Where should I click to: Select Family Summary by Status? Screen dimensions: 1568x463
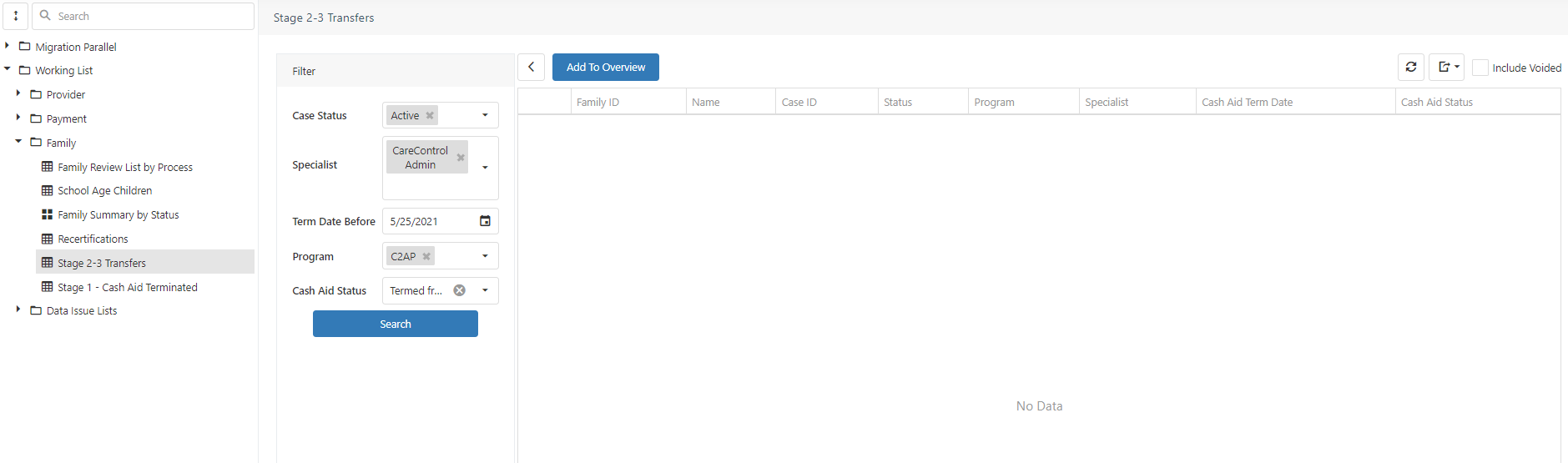click(x=118, y=214)
